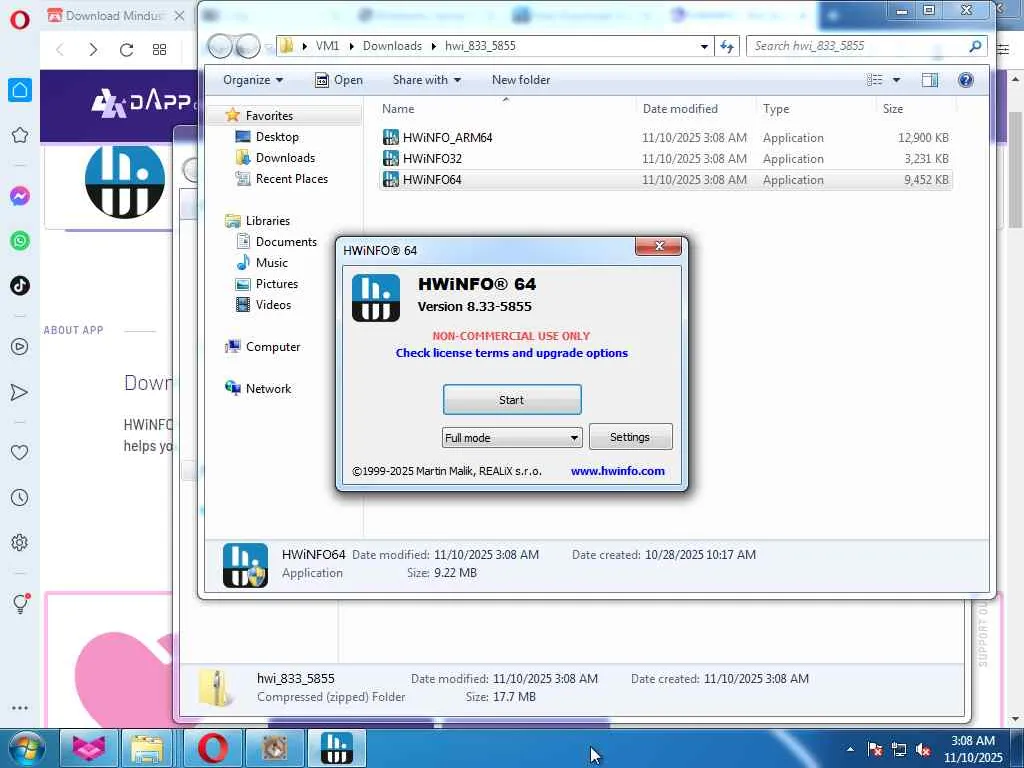The image size is (1024, 768).
Task: Open Opera lightbulb tips icon
Action: (20, 602)
